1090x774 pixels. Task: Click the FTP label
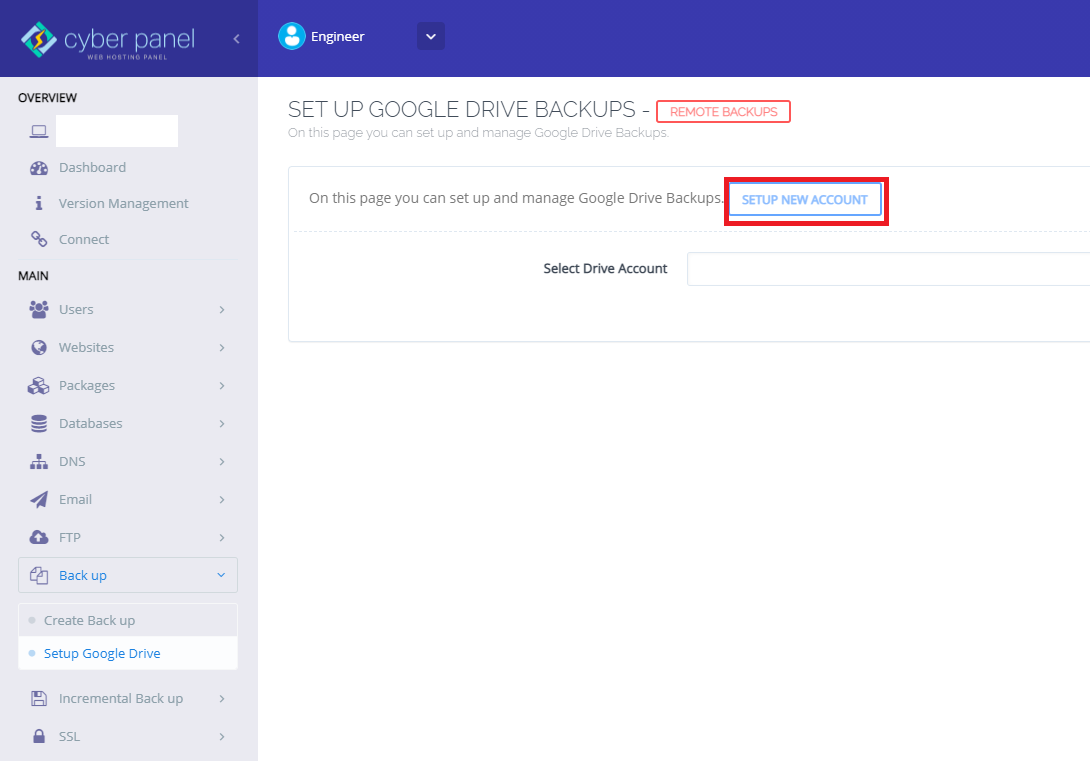(x=70, y=538)
